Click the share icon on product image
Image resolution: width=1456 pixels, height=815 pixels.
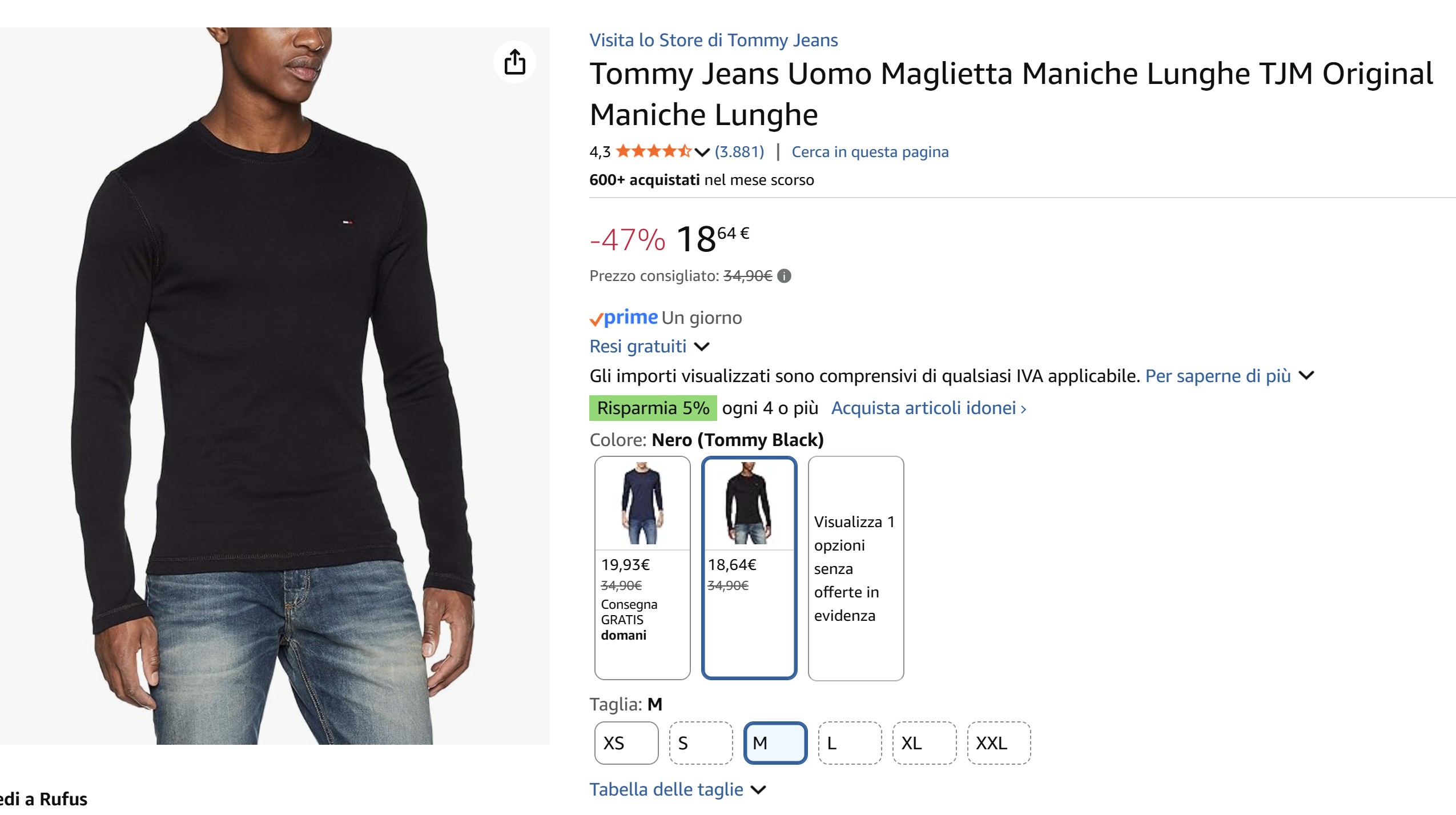(x=514, y=62)
